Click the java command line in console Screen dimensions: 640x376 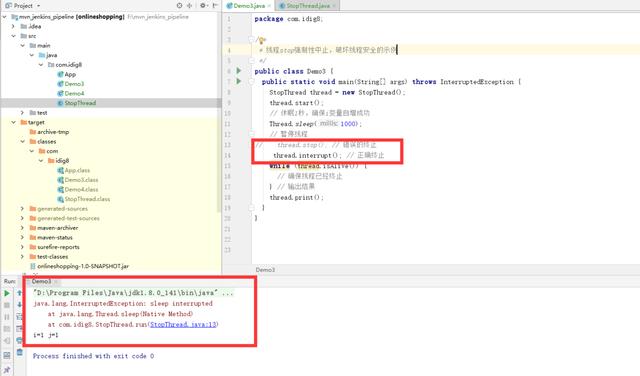133,293
